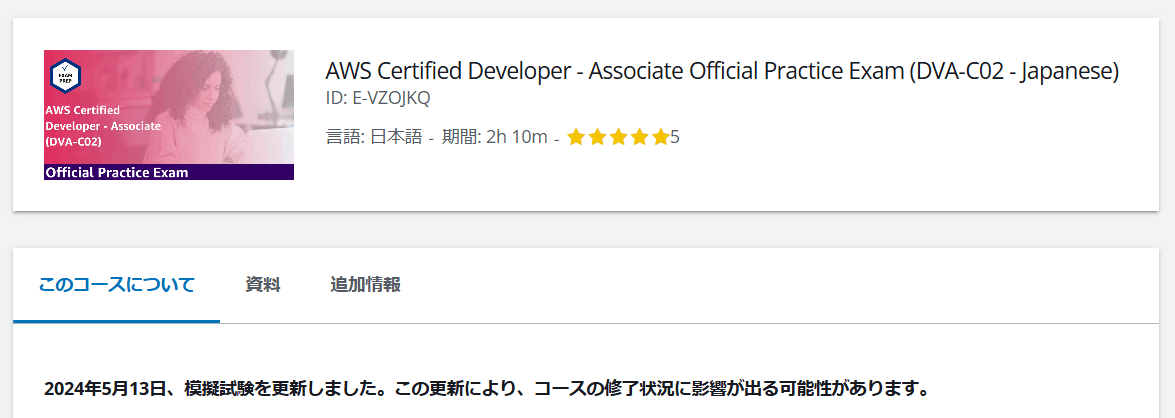This screenshot has width=1175, height=418.
Task: Click the AWS Certified Developer exam title
Action: click(722, 71)
